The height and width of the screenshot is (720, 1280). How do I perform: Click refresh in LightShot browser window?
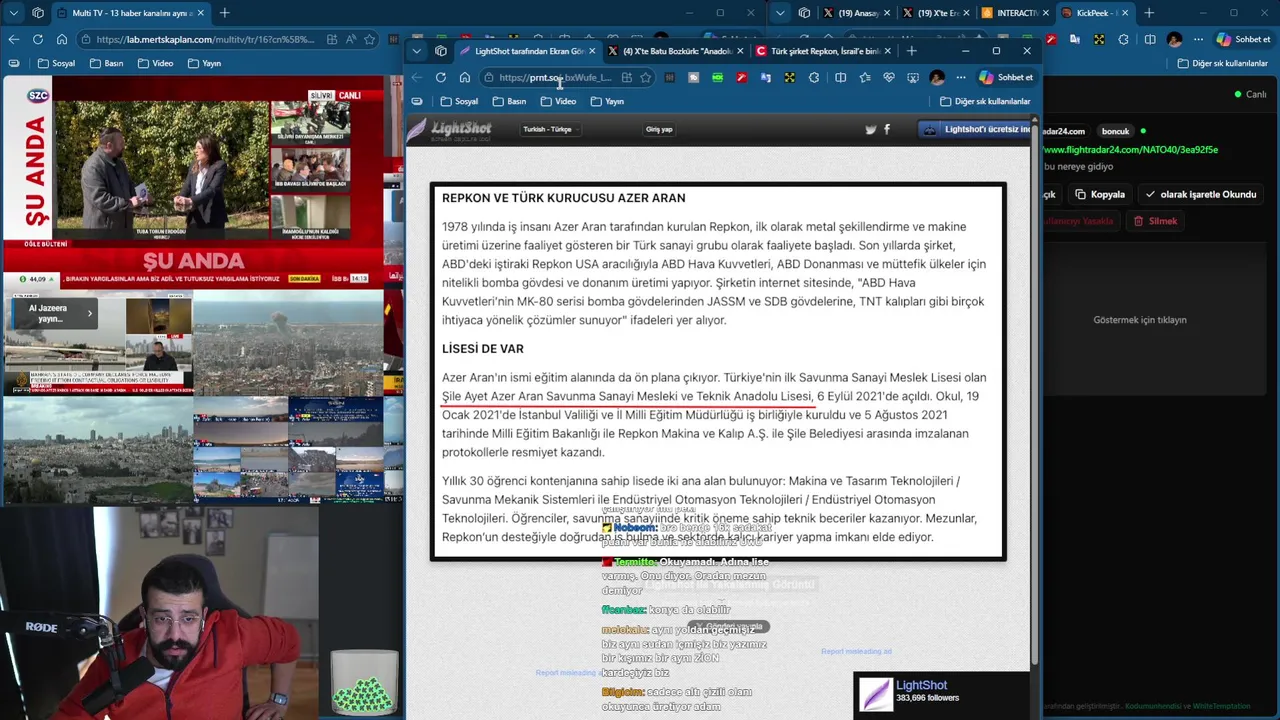pyautogui.click(x=441, y=77)
